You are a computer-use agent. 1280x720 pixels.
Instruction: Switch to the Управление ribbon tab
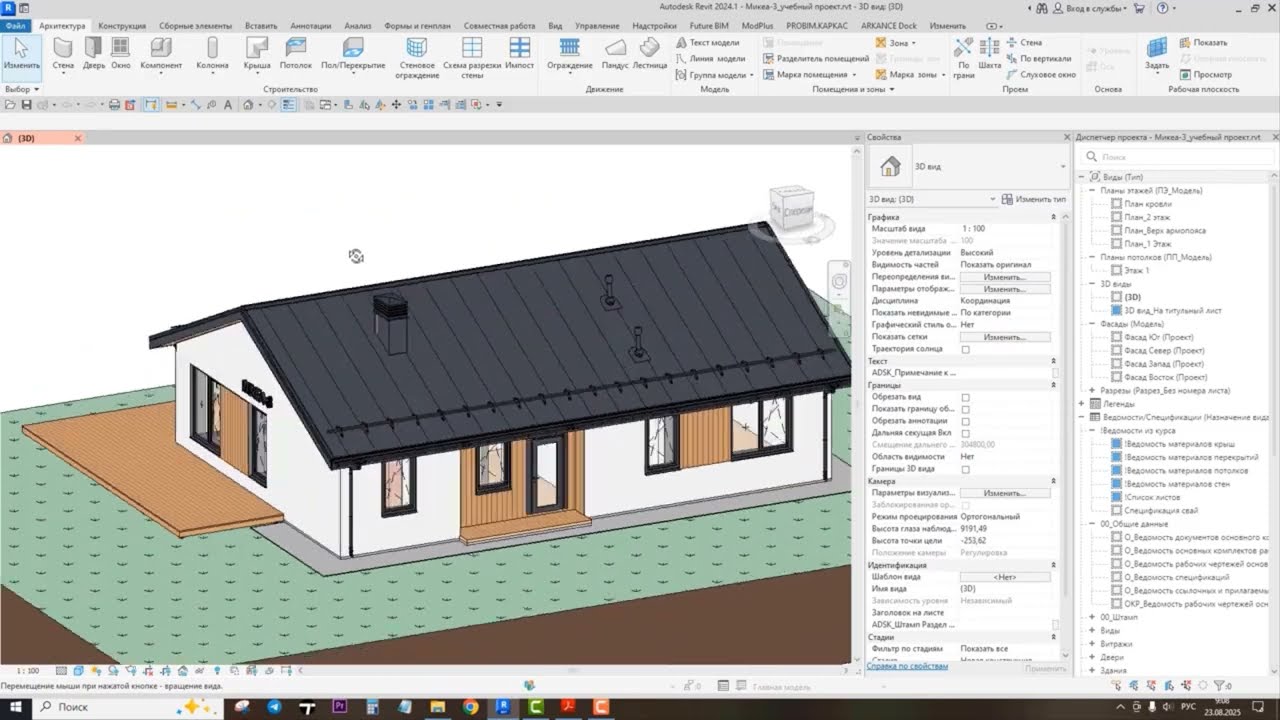click(x=597, y=25)
